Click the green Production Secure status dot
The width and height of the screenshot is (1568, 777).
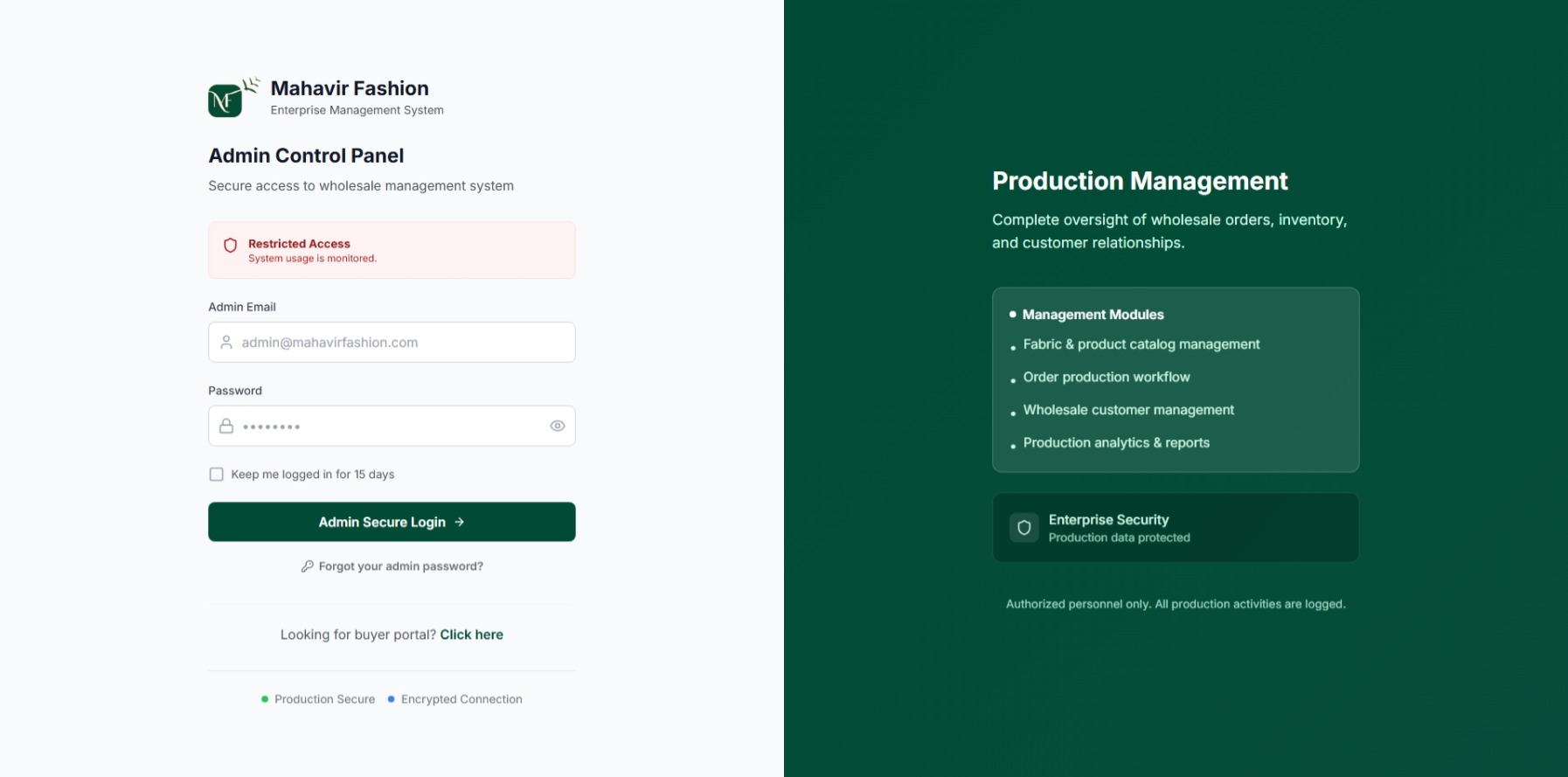(265, 699)
